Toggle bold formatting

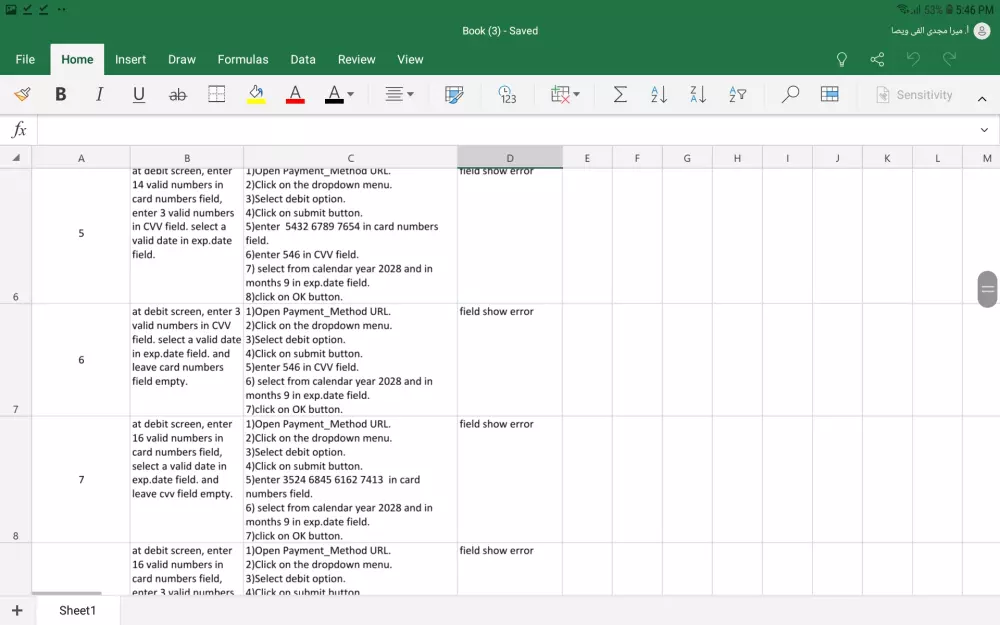61,95
